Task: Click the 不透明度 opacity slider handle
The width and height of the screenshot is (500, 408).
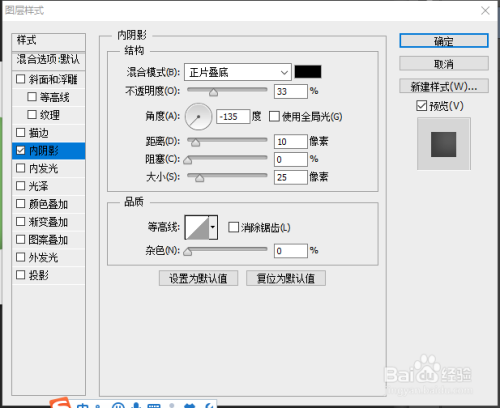Action: tap(213, 92)
